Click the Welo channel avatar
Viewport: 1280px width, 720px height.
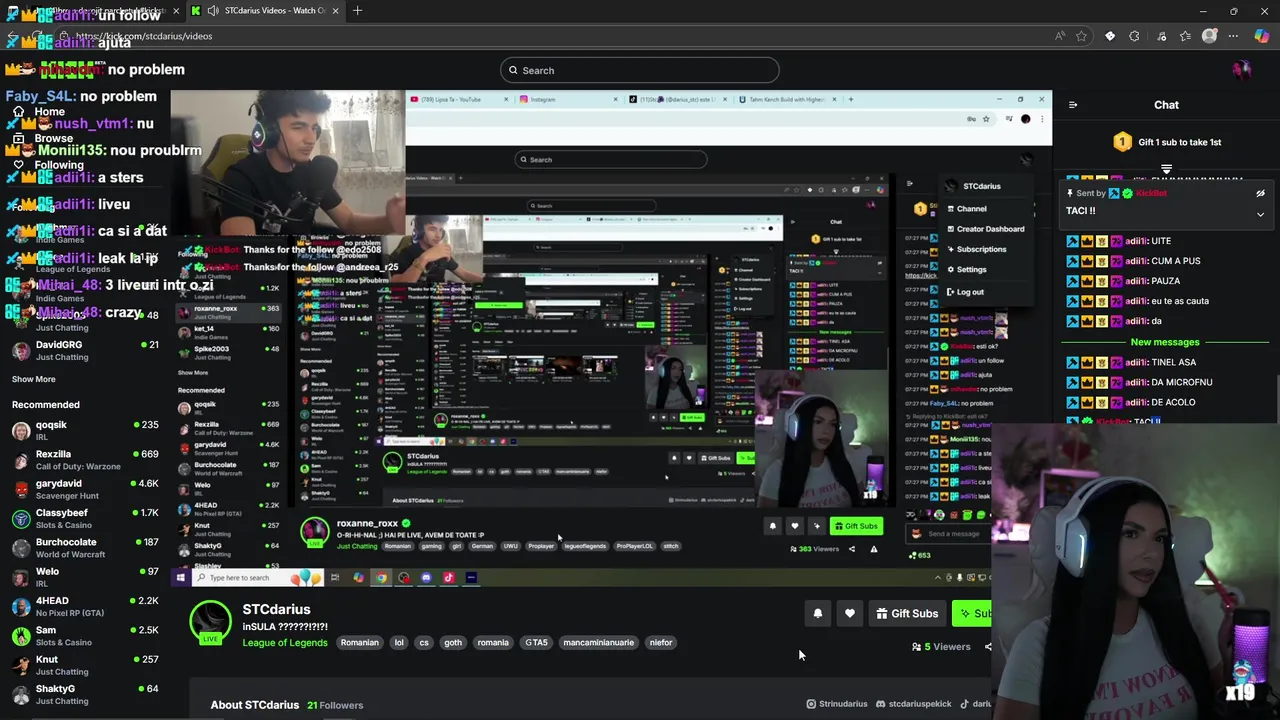pyautogui.click(x=21, y=577)
